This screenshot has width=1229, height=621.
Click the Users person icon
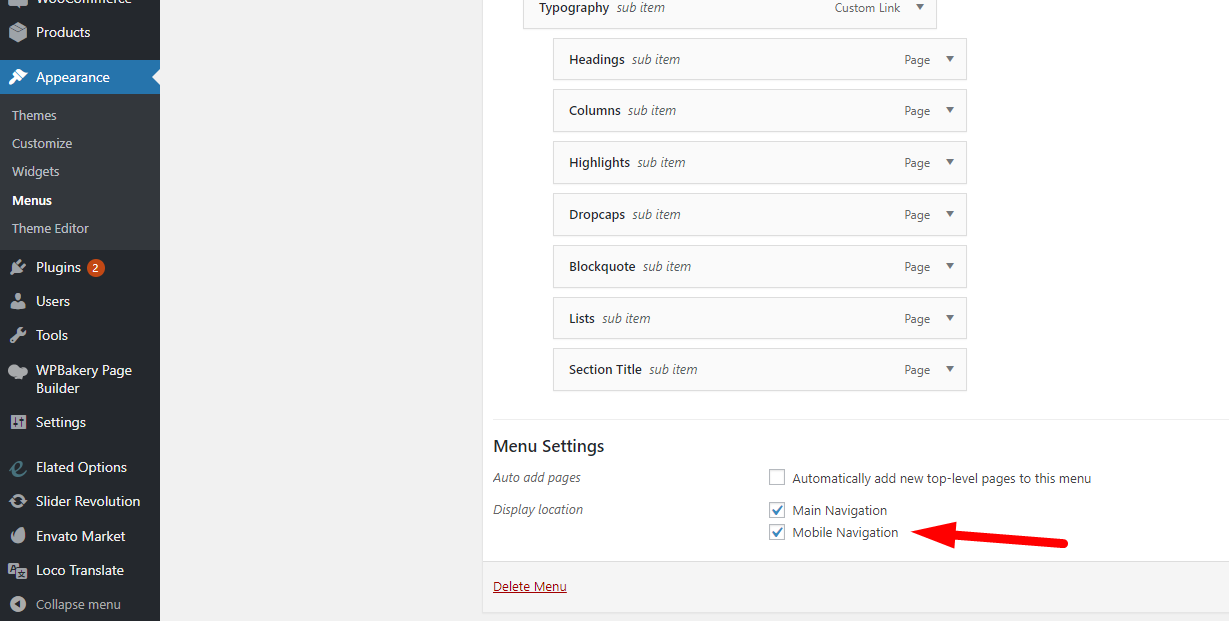coord(18,301)
